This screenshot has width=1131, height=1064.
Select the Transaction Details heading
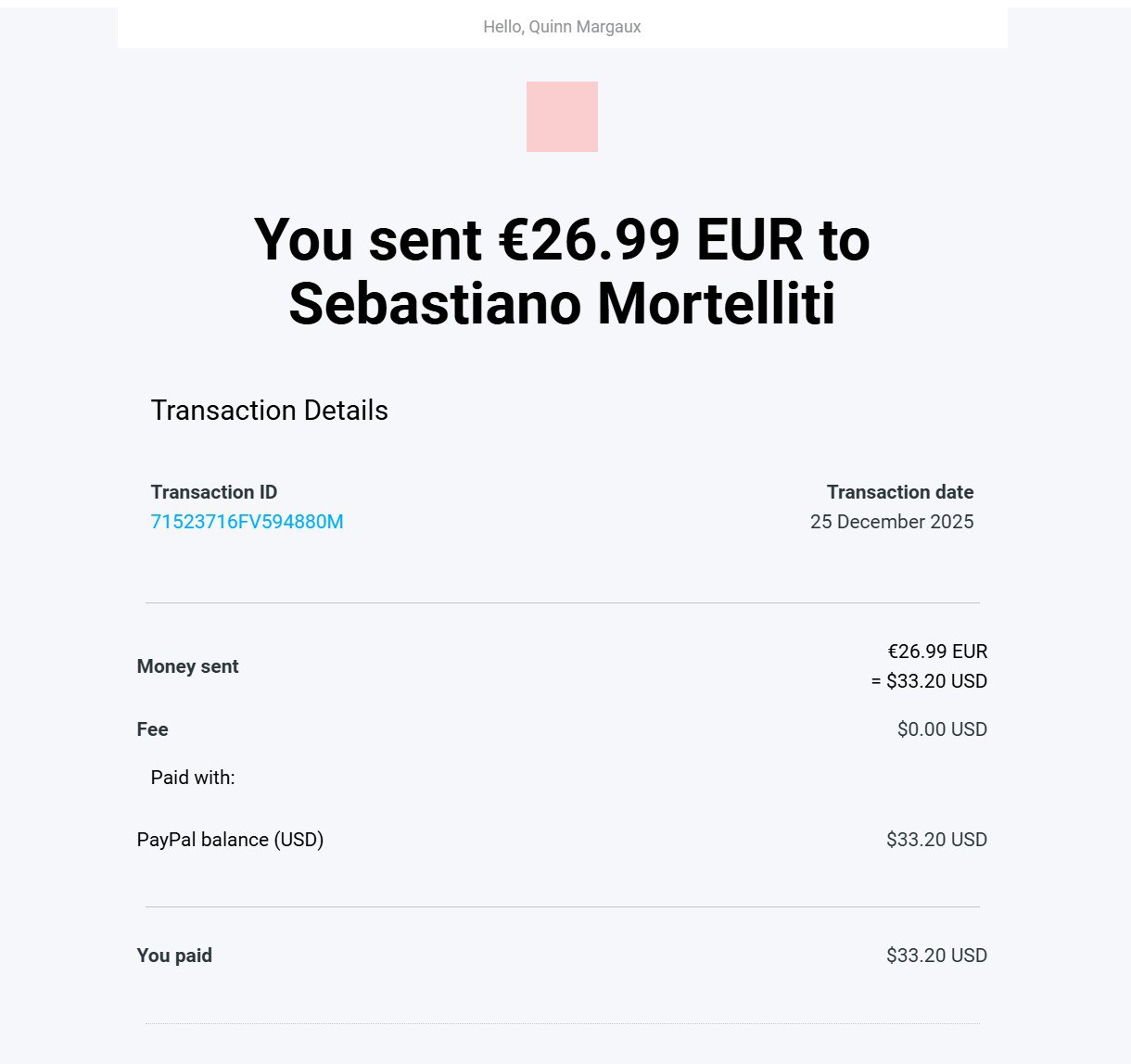tap(270, 410)
